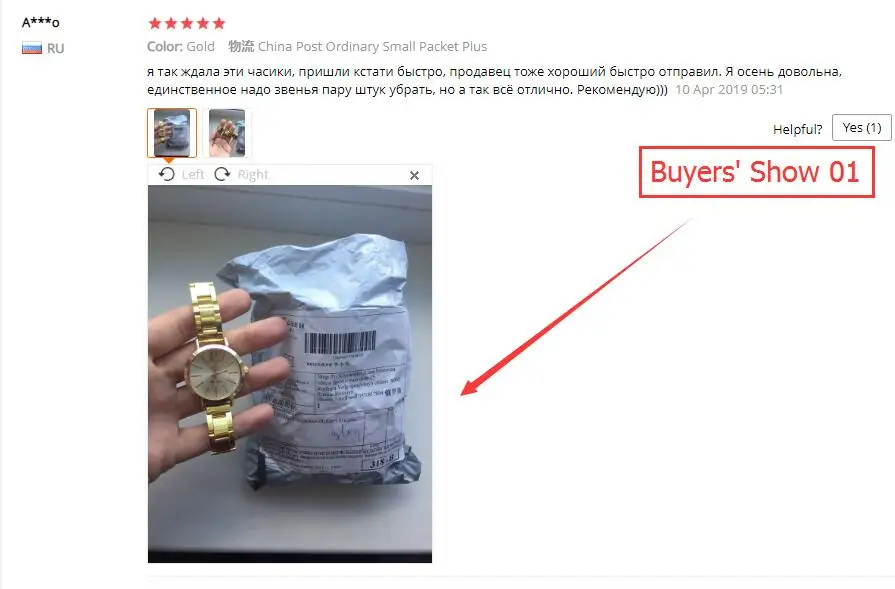Click the Buyers' Show 01 label box

tap(756, 172)
